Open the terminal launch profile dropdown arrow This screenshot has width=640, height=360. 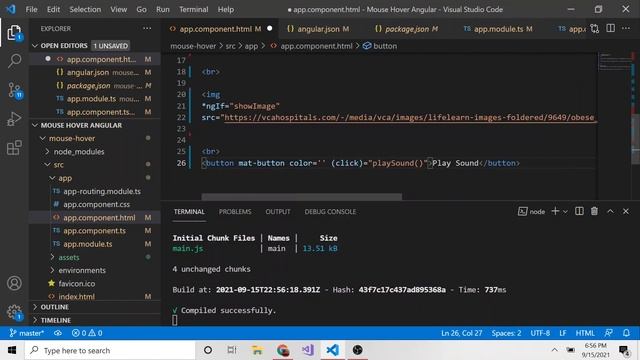565,211
